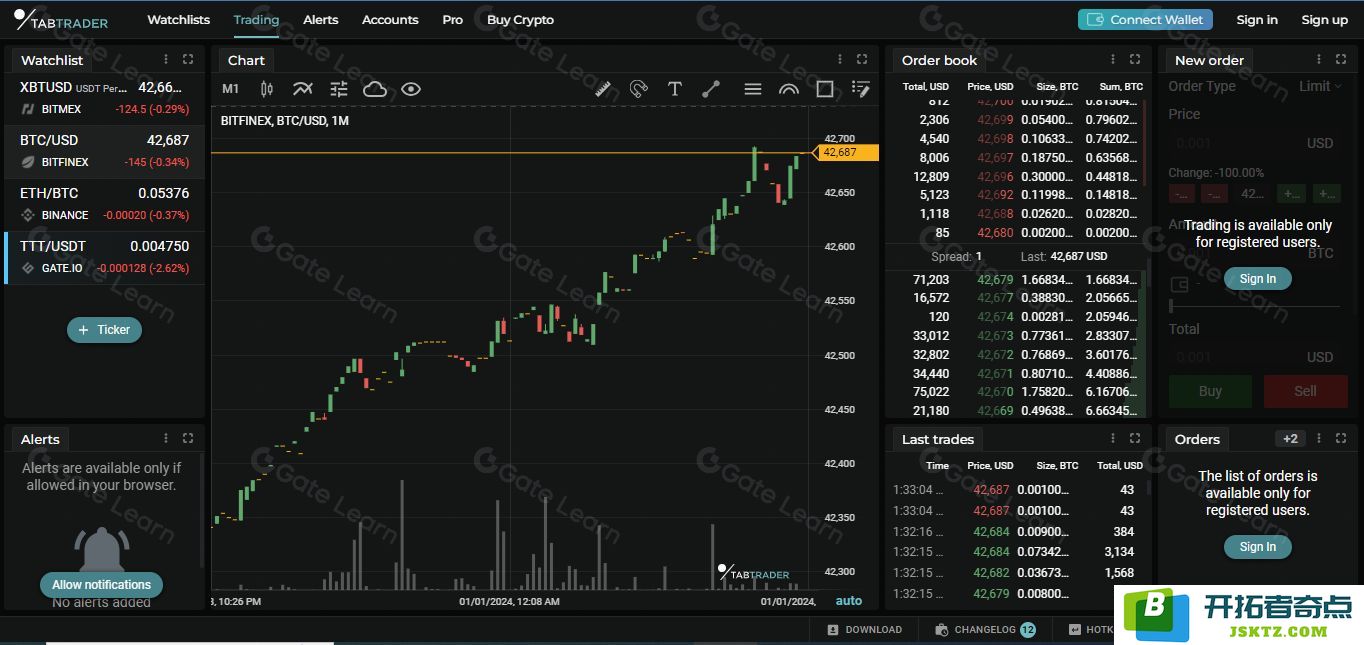Open Watchlist panel options menu
This screenshot has height=645, width=1364.
pyautogui.click(x=166, y=60)
